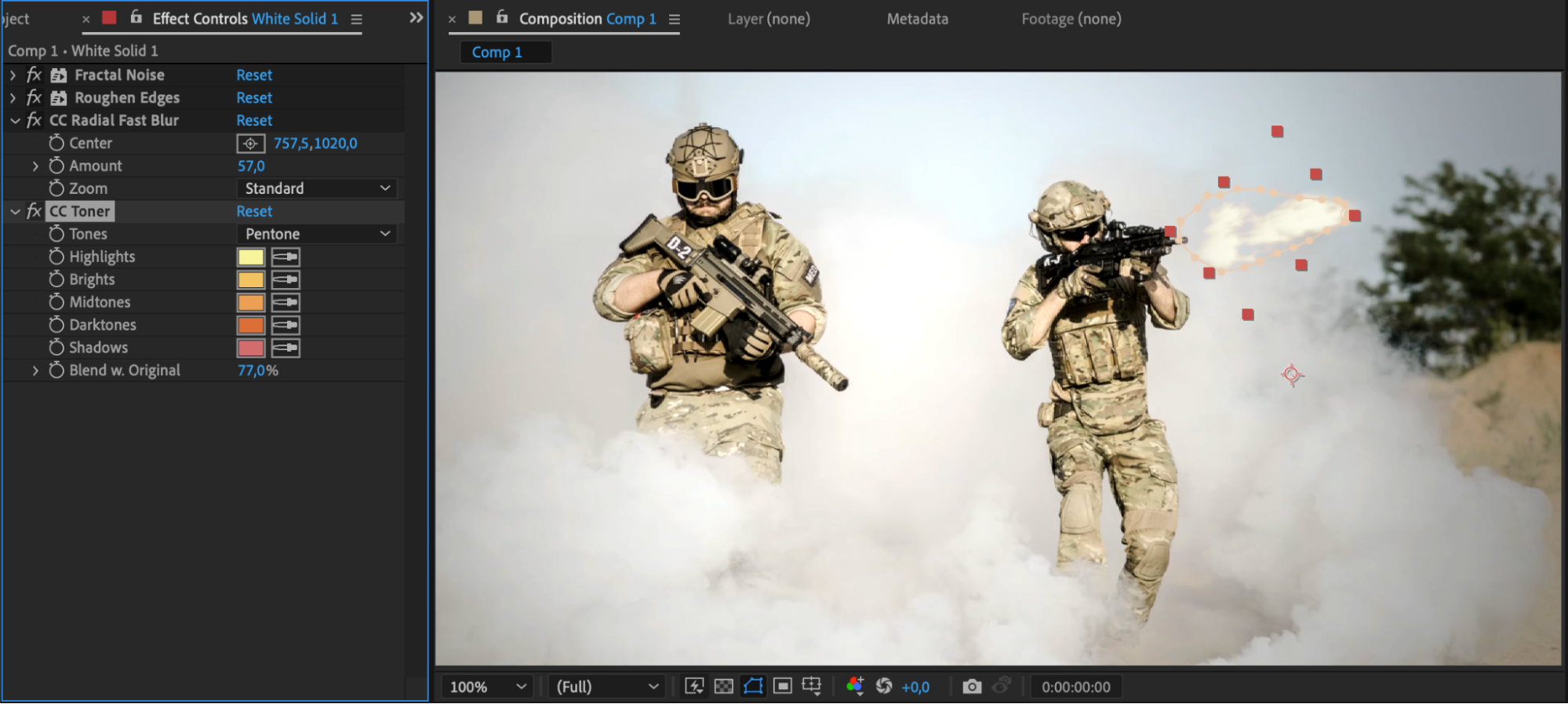Expand the Fractal Noise effect
The image size is (1568, 704).
(x=13, y=75)
